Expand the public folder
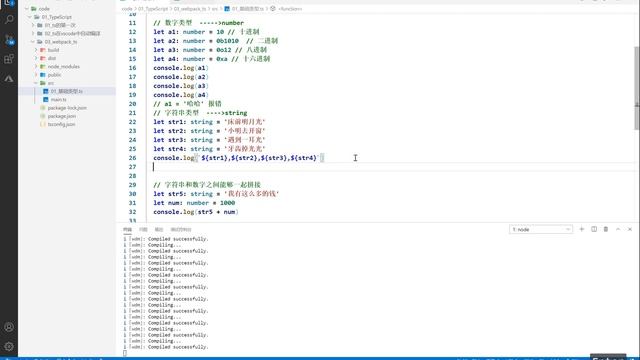 pos(36,75)
